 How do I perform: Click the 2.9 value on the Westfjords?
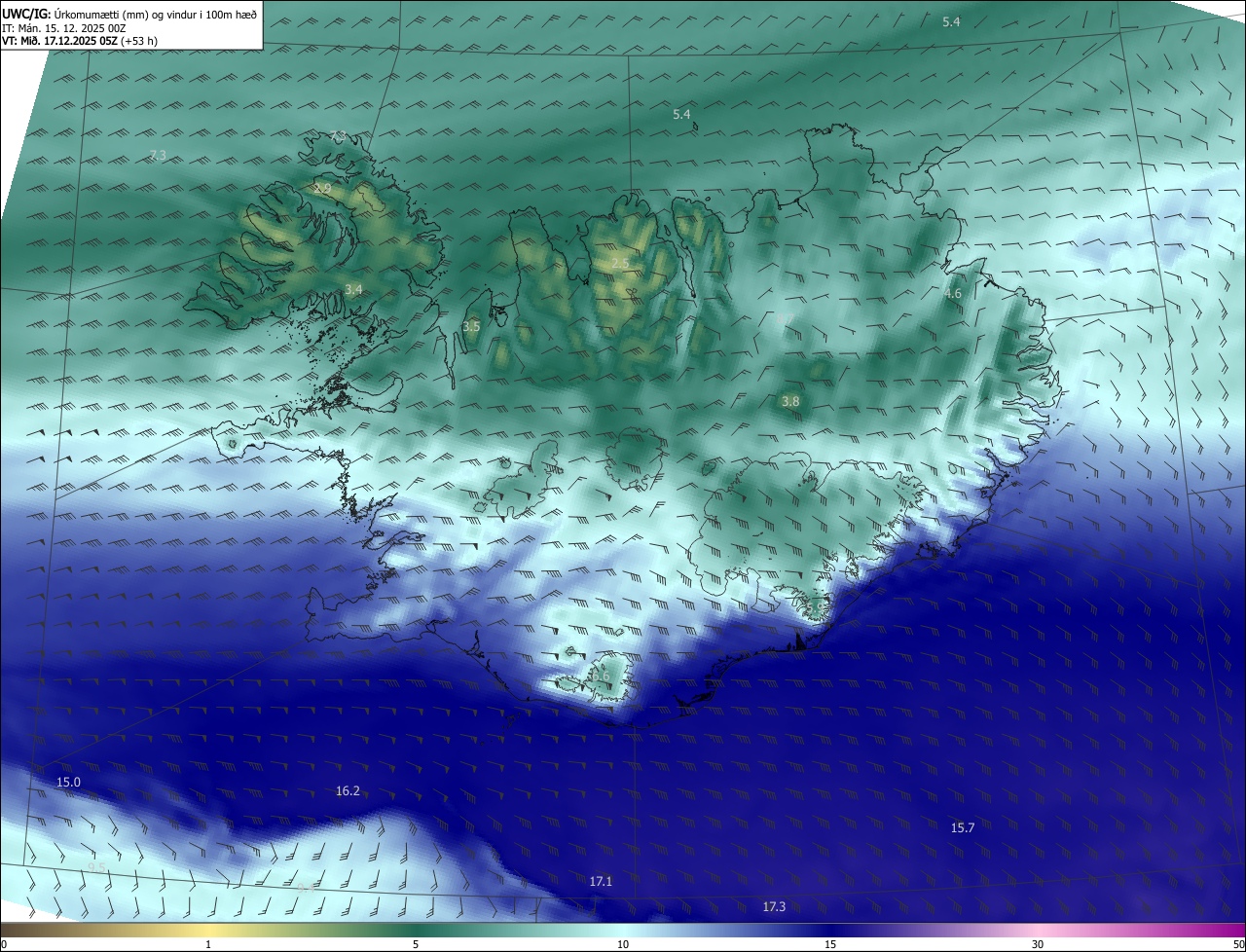pyautogui.click(x=322, y=187)
